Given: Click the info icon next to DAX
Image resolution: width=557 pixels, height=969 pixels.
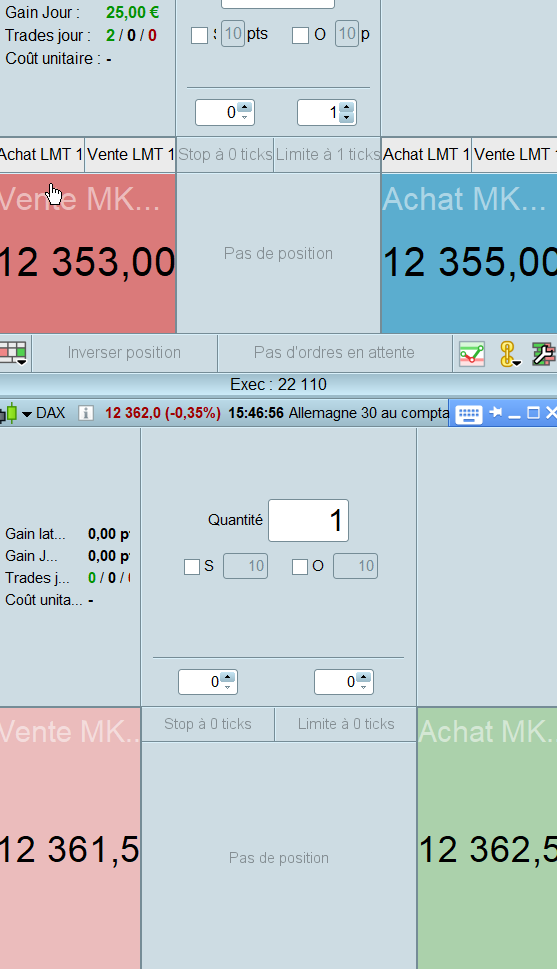Looking at the screenshot, I should click(x=86, y=413).
